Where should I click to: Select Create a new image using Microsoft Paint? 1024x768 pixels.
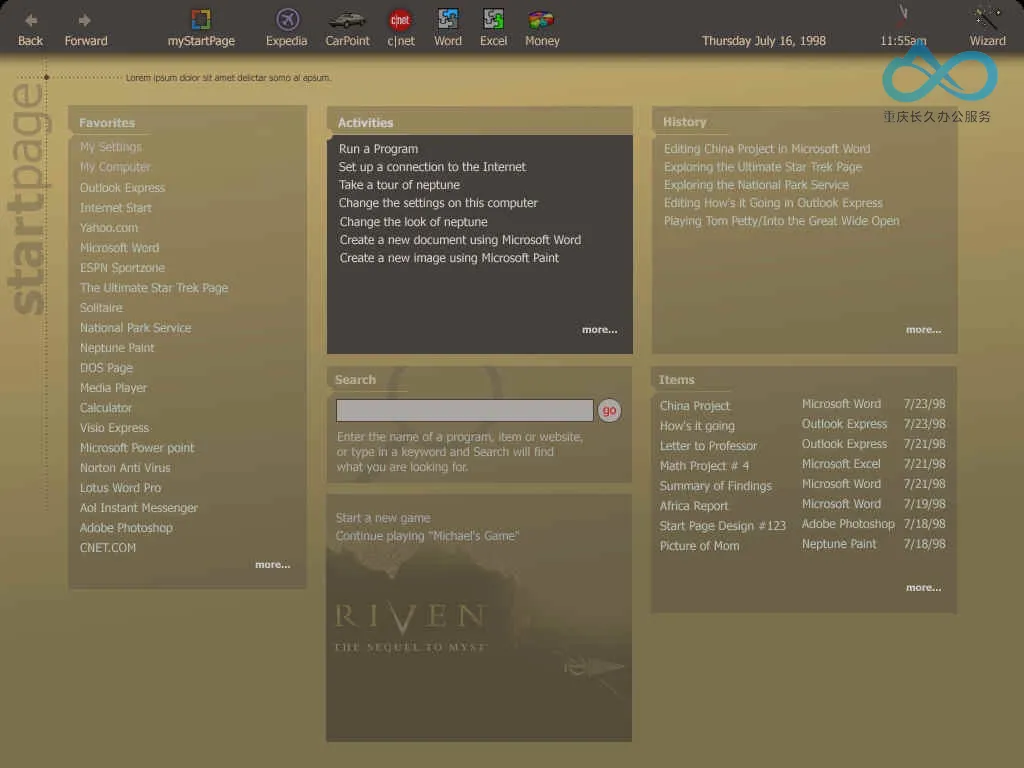tap(449, 258)
